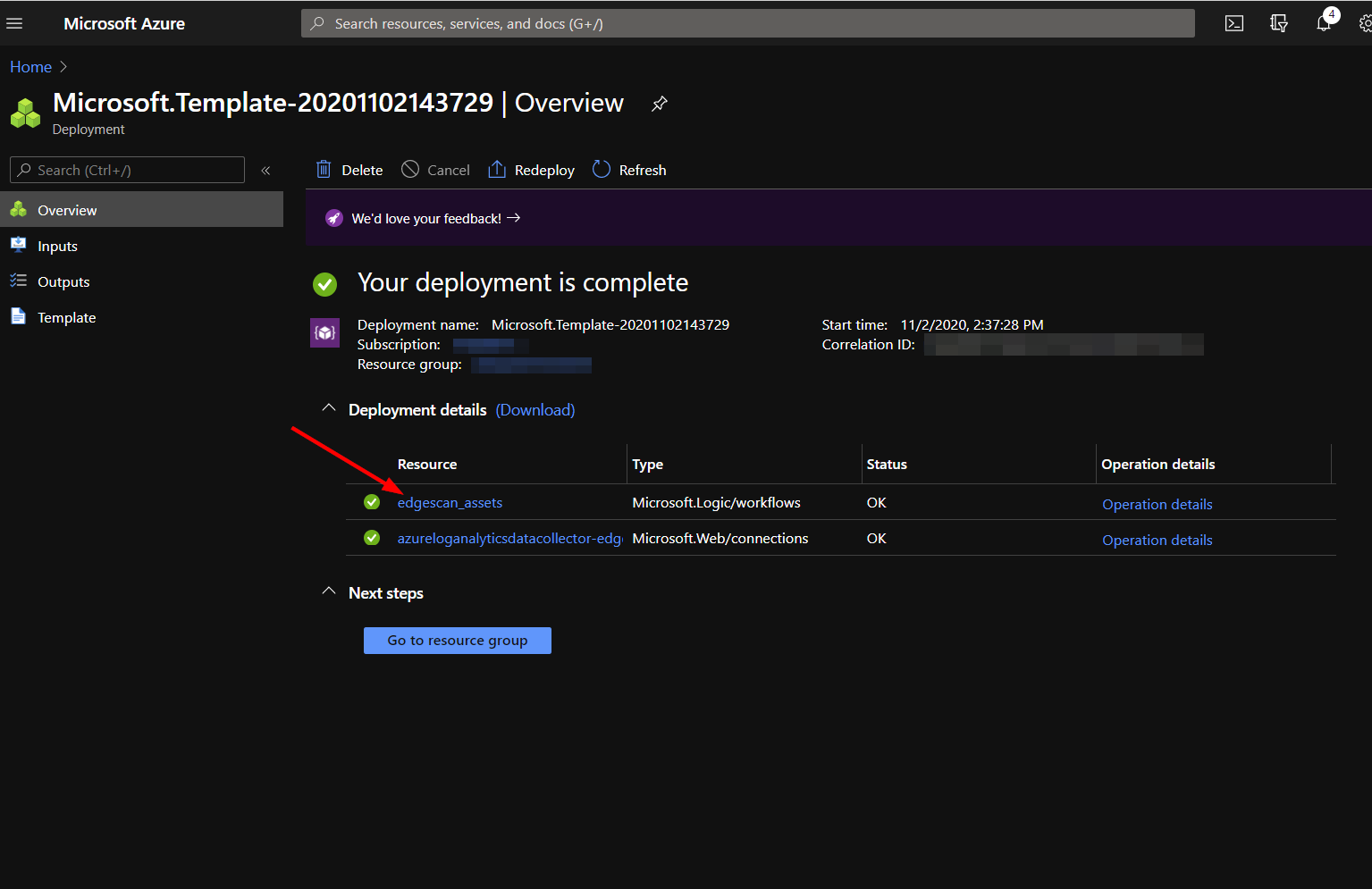The image size is (1372, 889).
Task: Click the Microsoft Azure logo text
Action: [x=124, y=23]
